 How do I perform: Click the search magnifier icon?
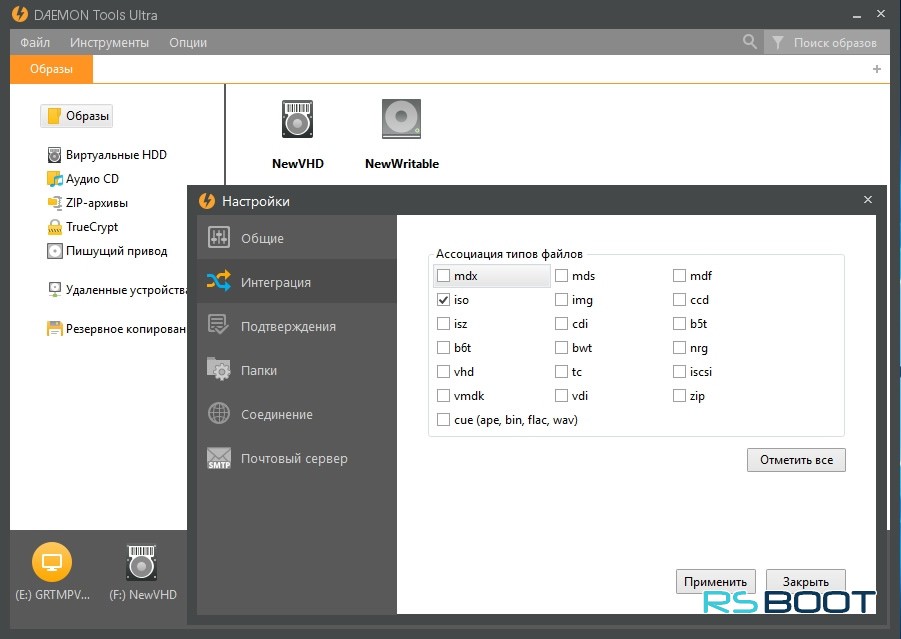pos(749,42)
